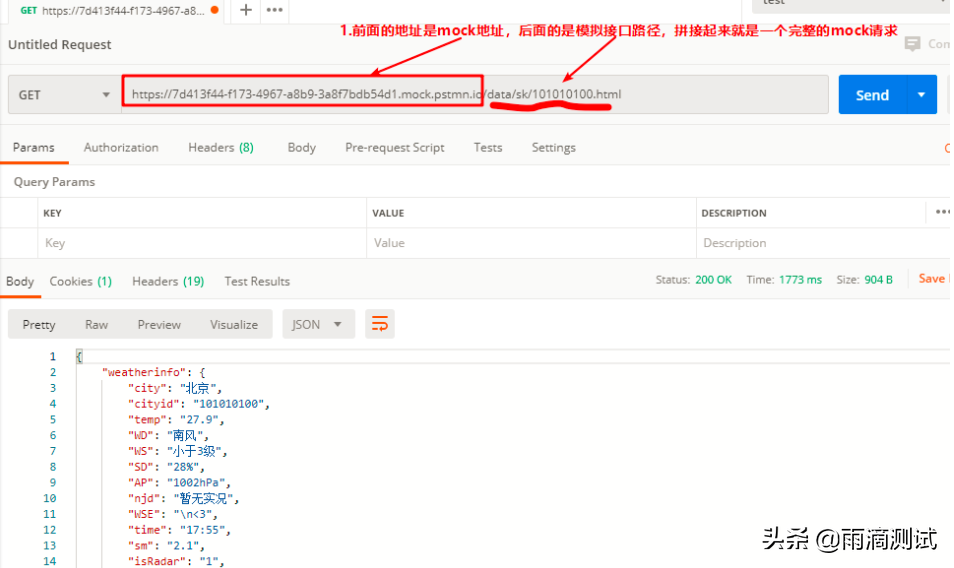Toggle the response line wrap icon
Screen dimensions: 954x568
379,324
